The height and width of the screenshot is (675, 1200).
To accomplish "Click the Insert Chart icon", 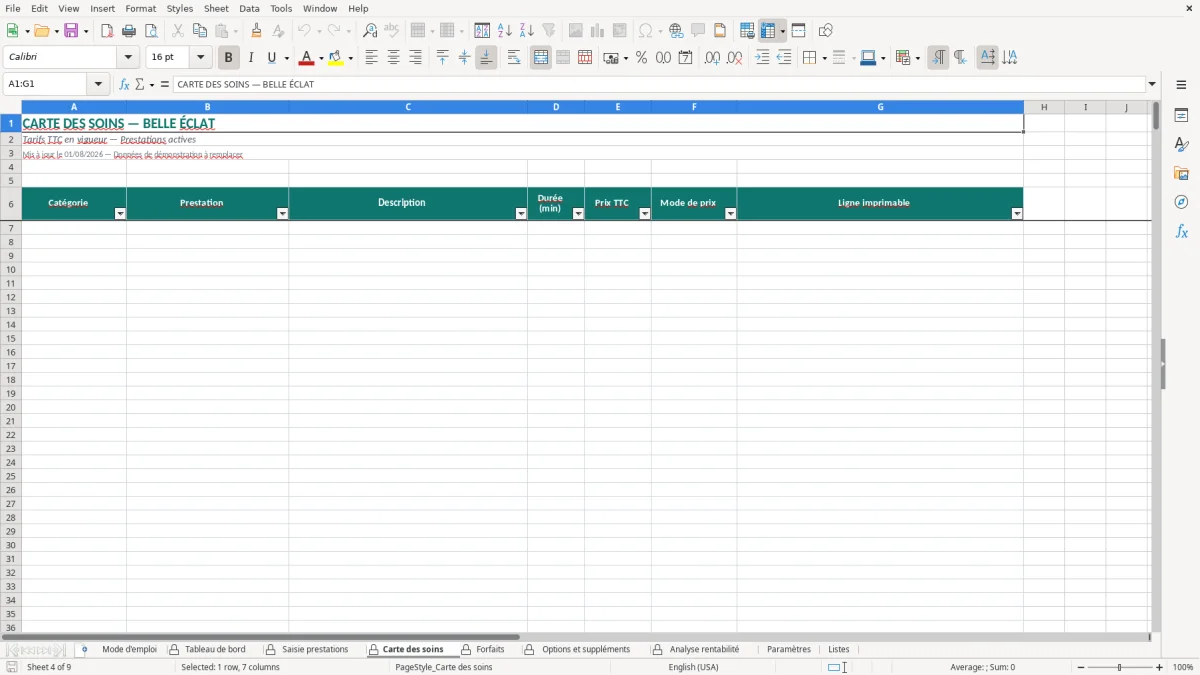I will coord(597,31).
